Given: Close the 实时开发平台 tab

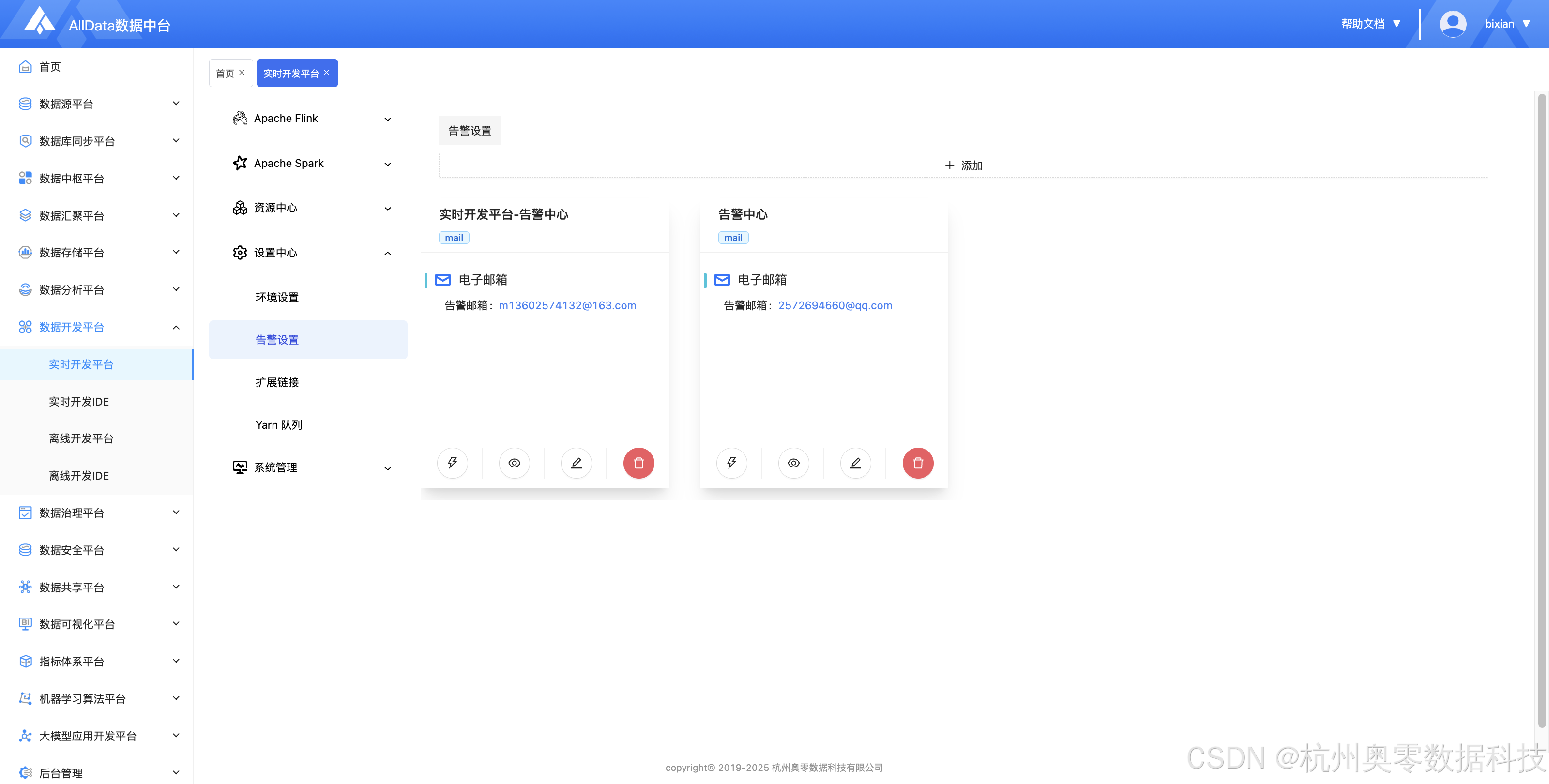Looking at the screenshot, I should click(x=327, y=73).
